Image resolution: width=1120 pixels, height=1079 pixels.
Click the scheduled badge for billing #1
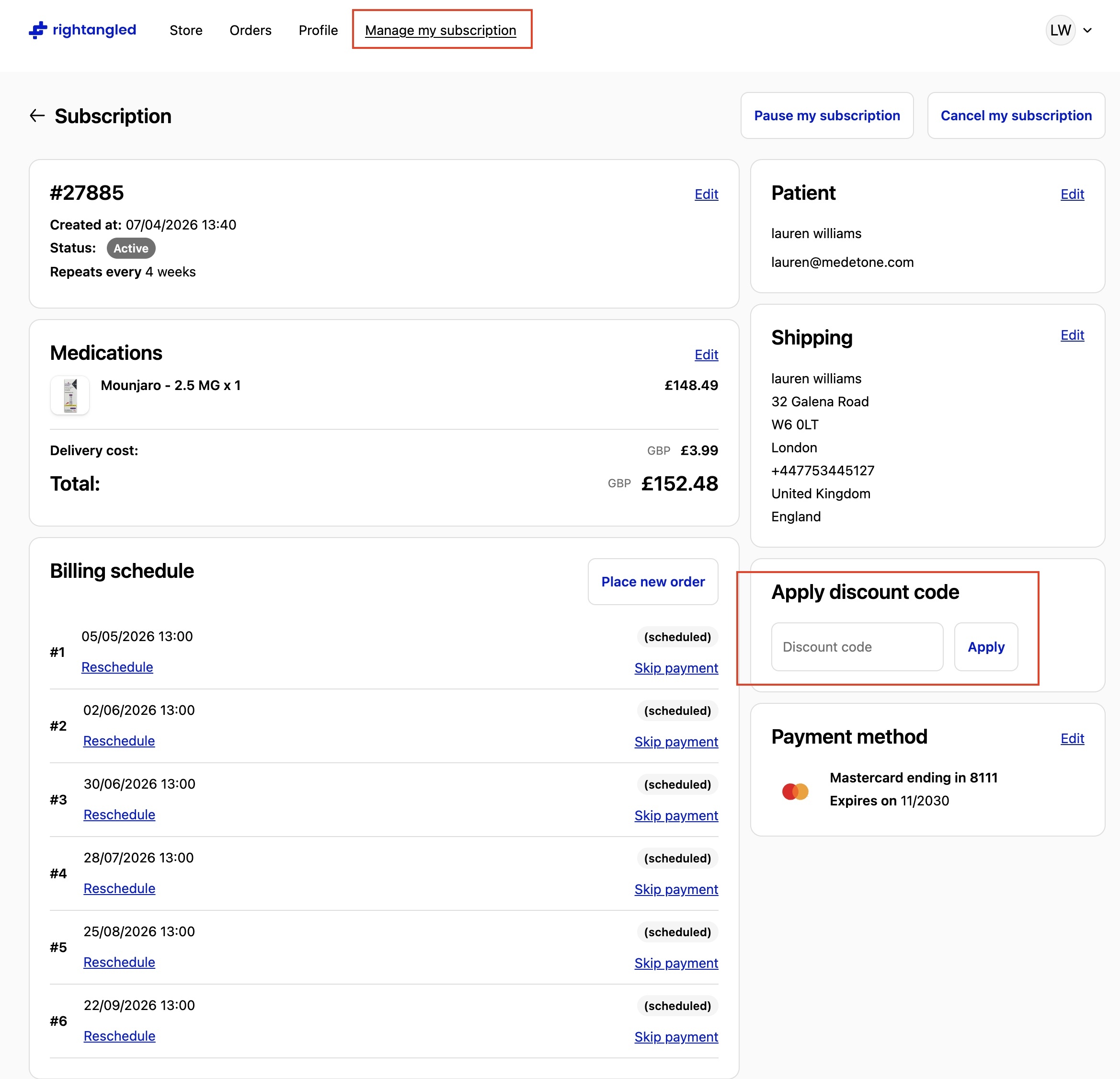(x=677, y=637)
